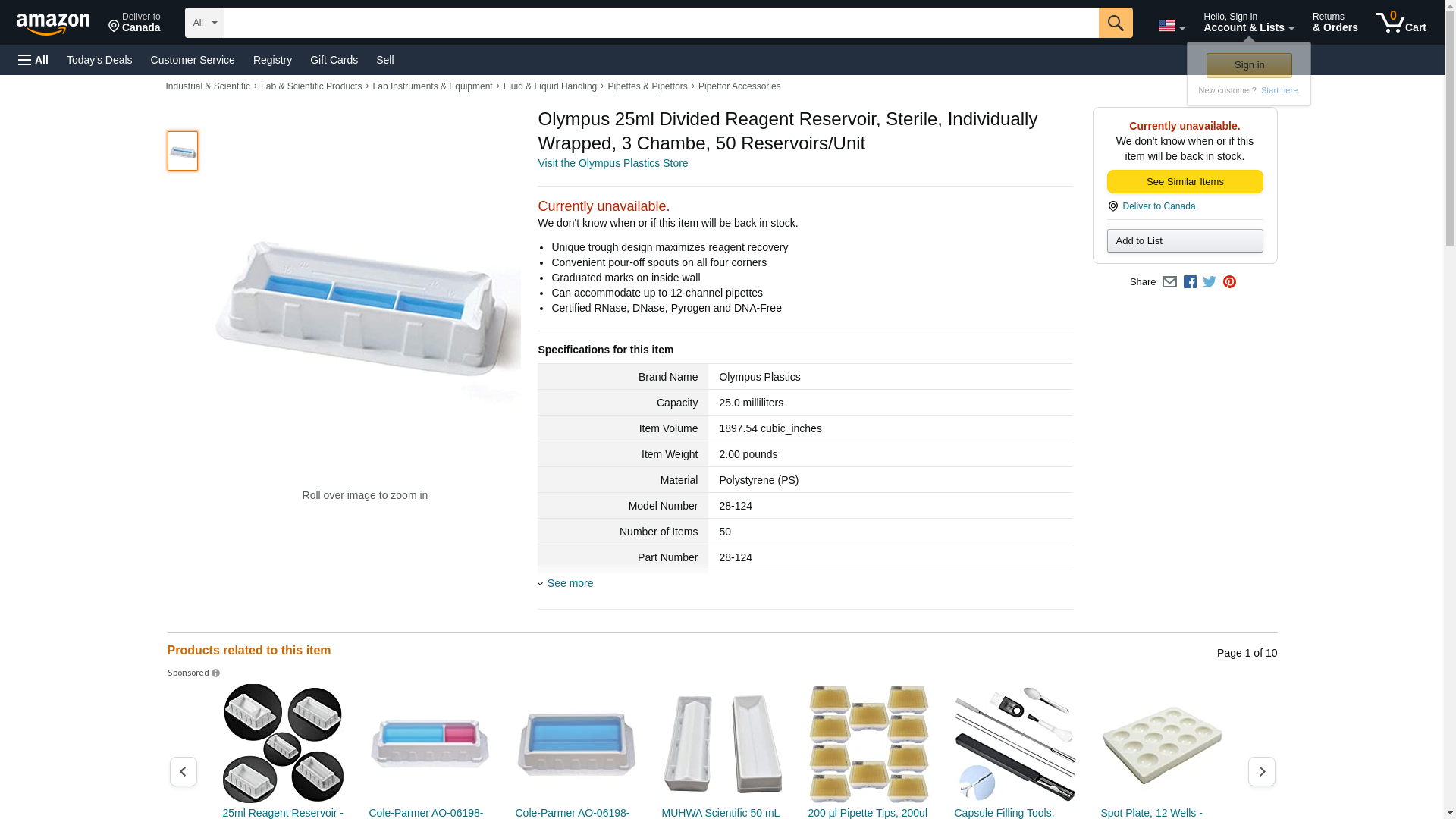Share product on Facebook icon
Image resolution: width=1456 pixels, height=819 pixels.
pyautogui.click(x=1190, y=282)
